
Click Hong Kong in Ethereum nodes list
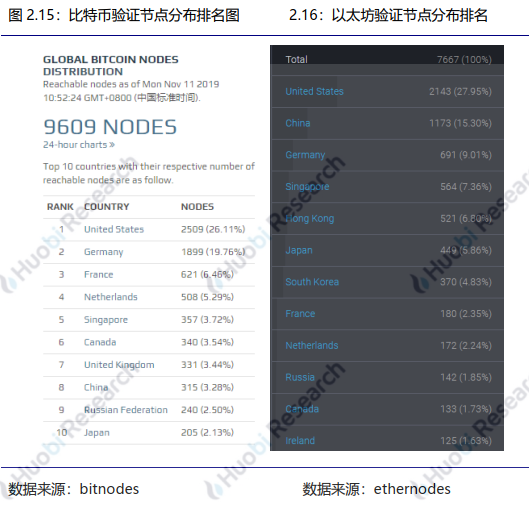click(309, 219)
